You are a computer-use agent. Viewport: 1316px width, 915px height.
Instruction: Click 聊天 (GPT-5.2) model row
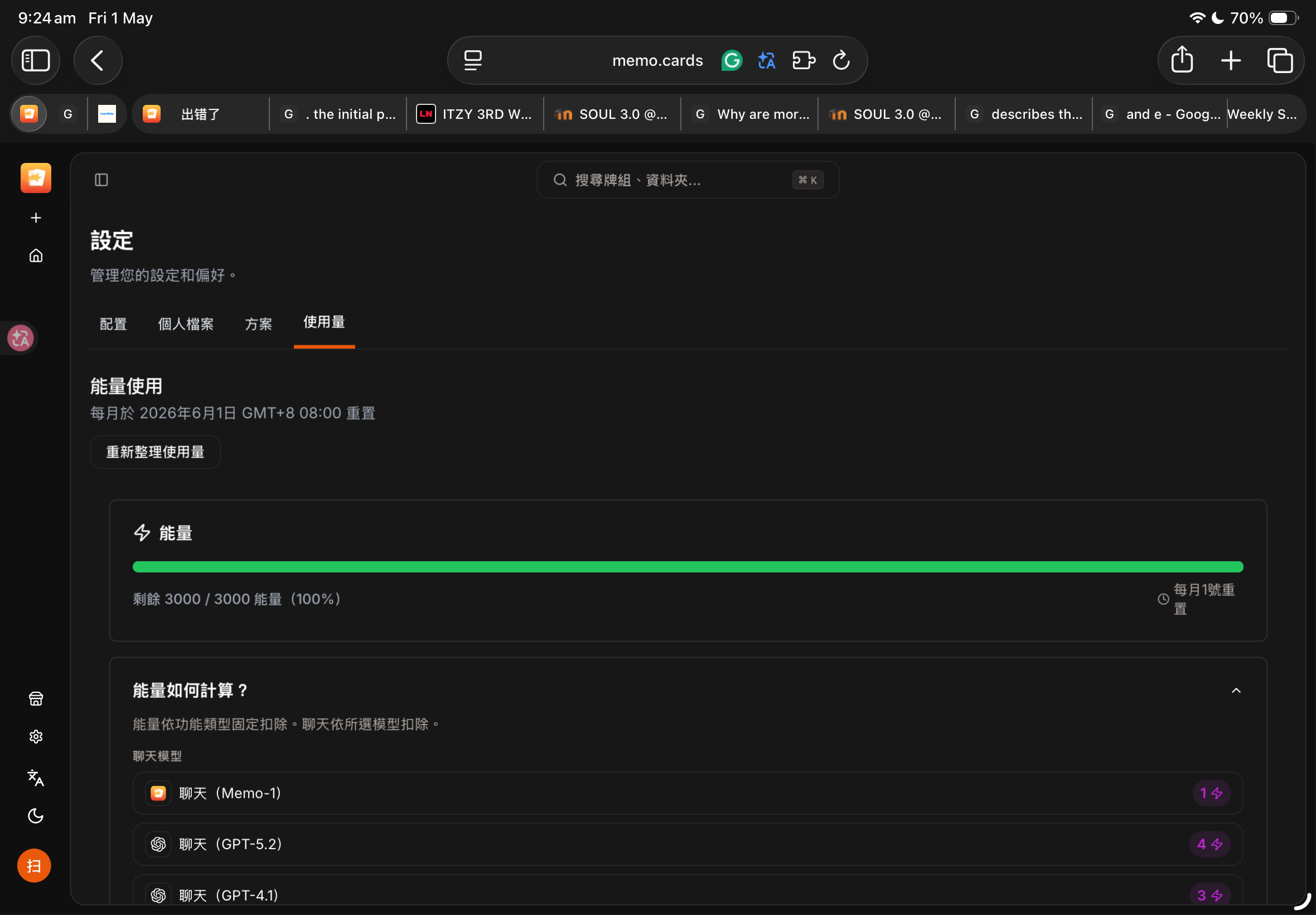pos(688,844)
